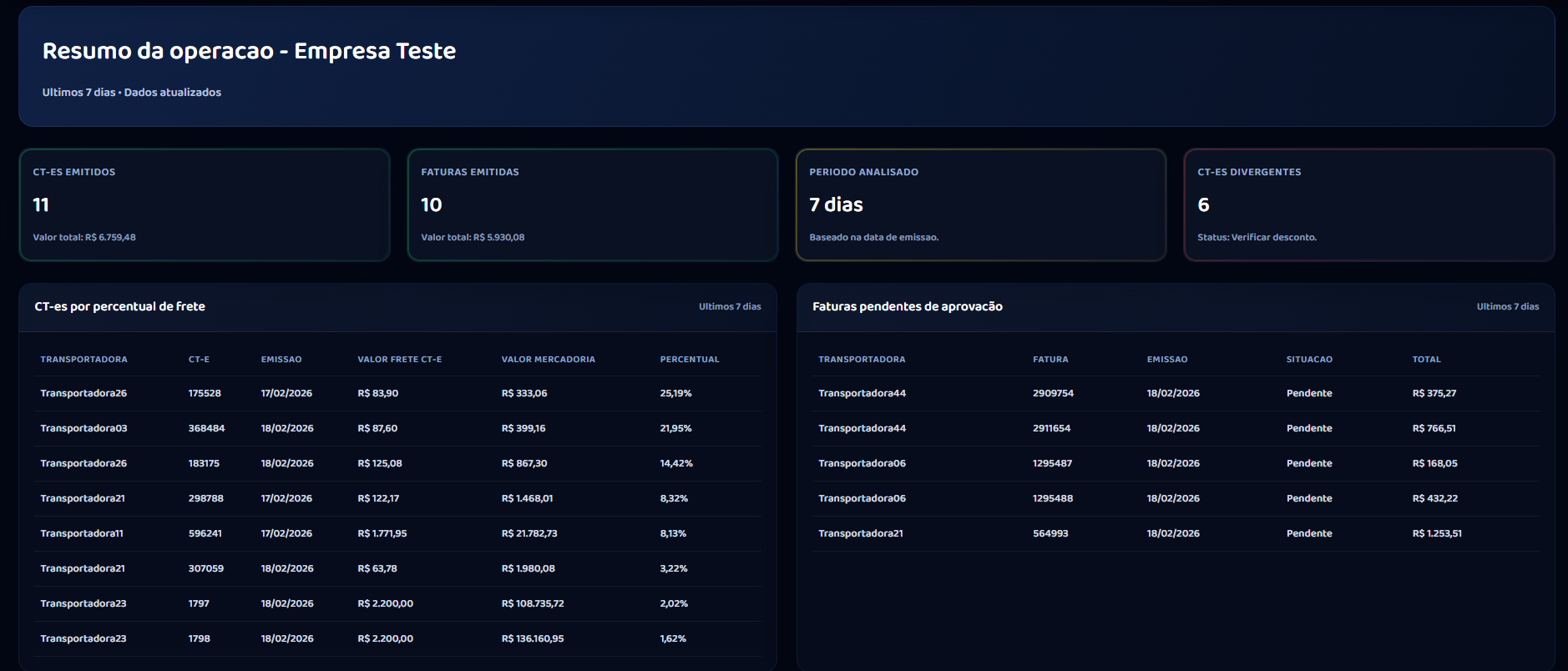The width and height of the screenshot is (1568, 671).
Task: Sort by the Percentual column header
Action: 689,360
